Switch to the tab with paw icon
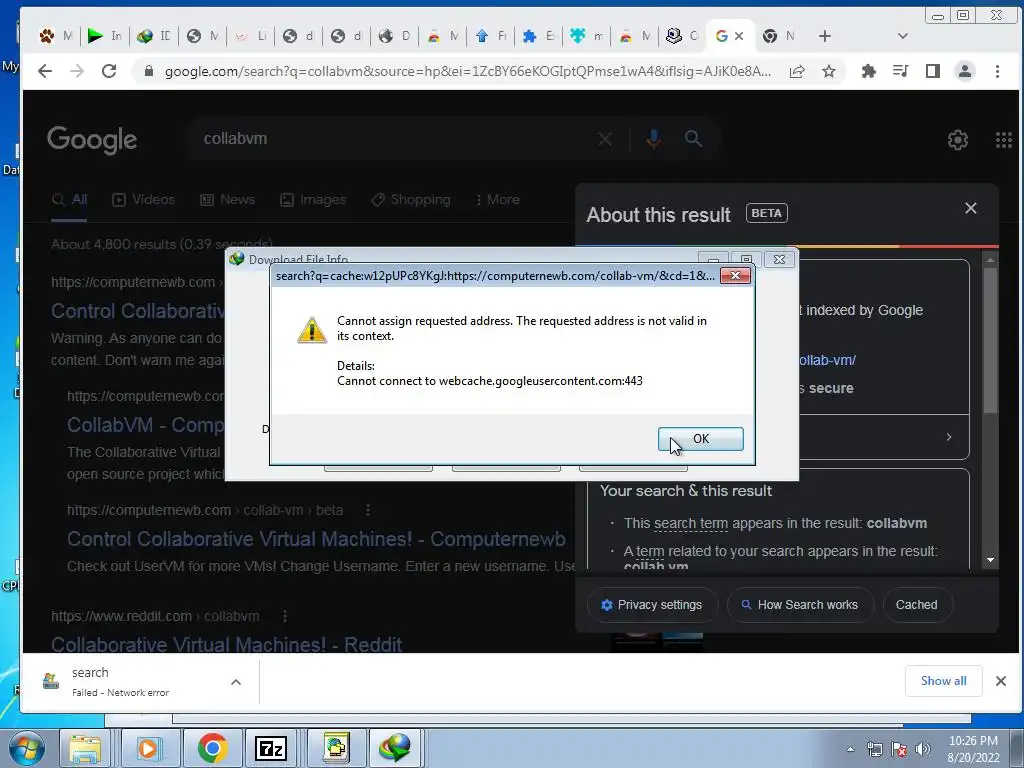1024x768 pixels. pos(55,36)
